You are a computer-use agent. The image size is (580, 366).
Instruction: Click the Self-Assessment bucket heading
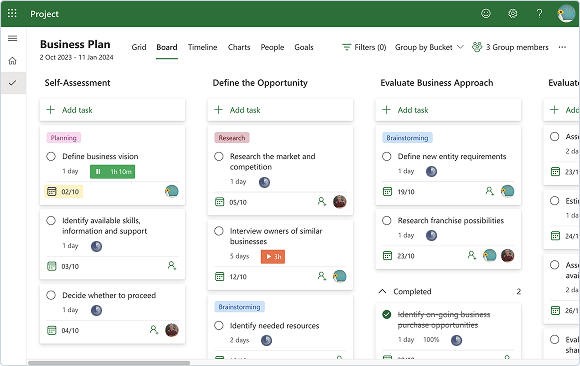(77, 83)
